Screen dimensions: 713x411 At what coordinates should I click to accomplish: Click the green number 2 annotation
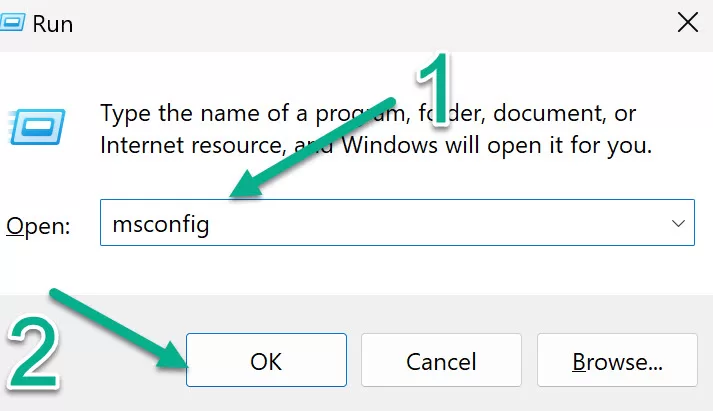pyautogui.click(x=33, y=353)
